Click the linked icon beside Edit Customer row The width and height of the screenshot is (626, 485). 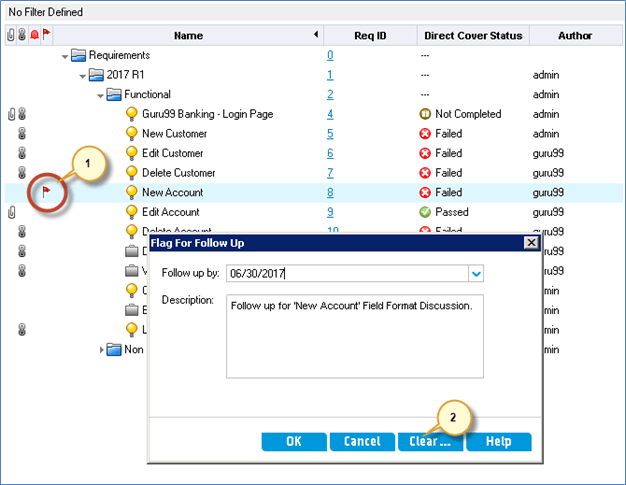pyautogui.click(x=22, y=154)
